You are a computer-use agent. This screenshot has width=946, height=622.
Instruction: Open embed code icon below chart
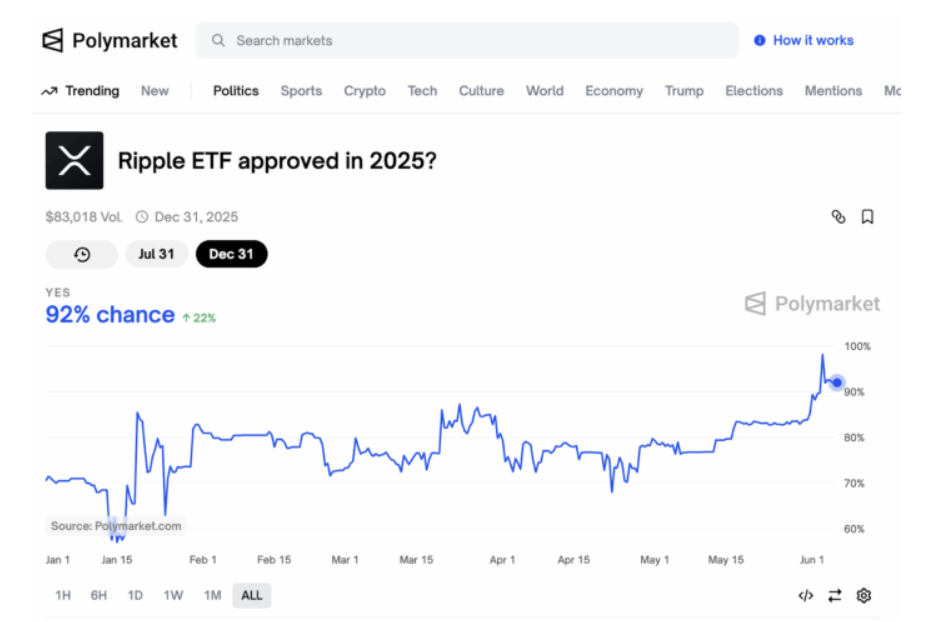pos(805,595)
